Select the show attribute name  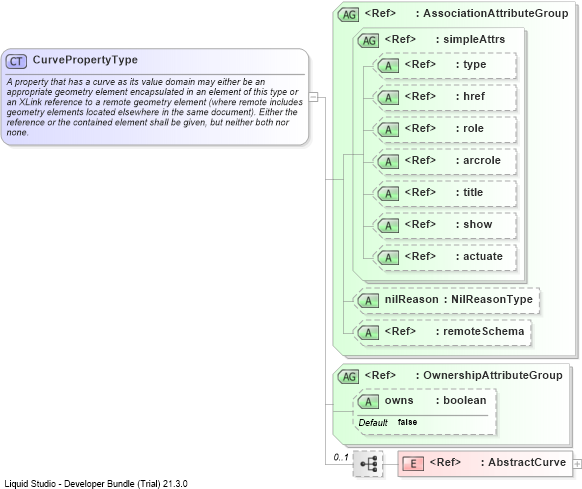(x=478, y=224)
